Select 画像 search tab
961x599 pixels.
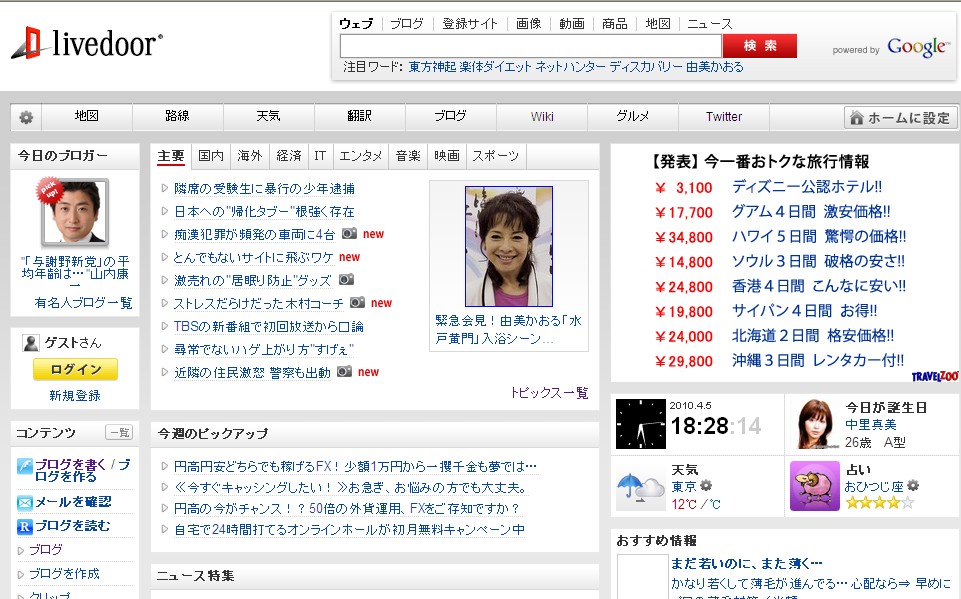(528, 24)
